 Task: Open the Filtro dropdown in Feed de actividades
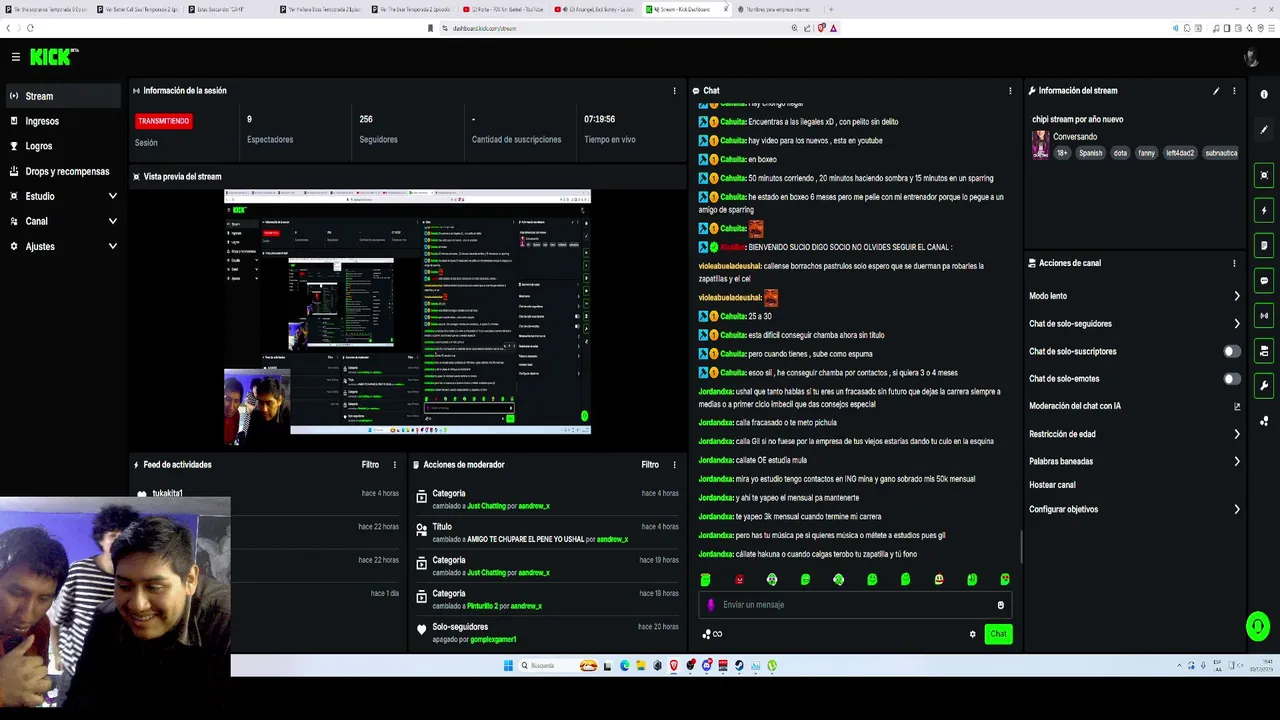point(370,465)
